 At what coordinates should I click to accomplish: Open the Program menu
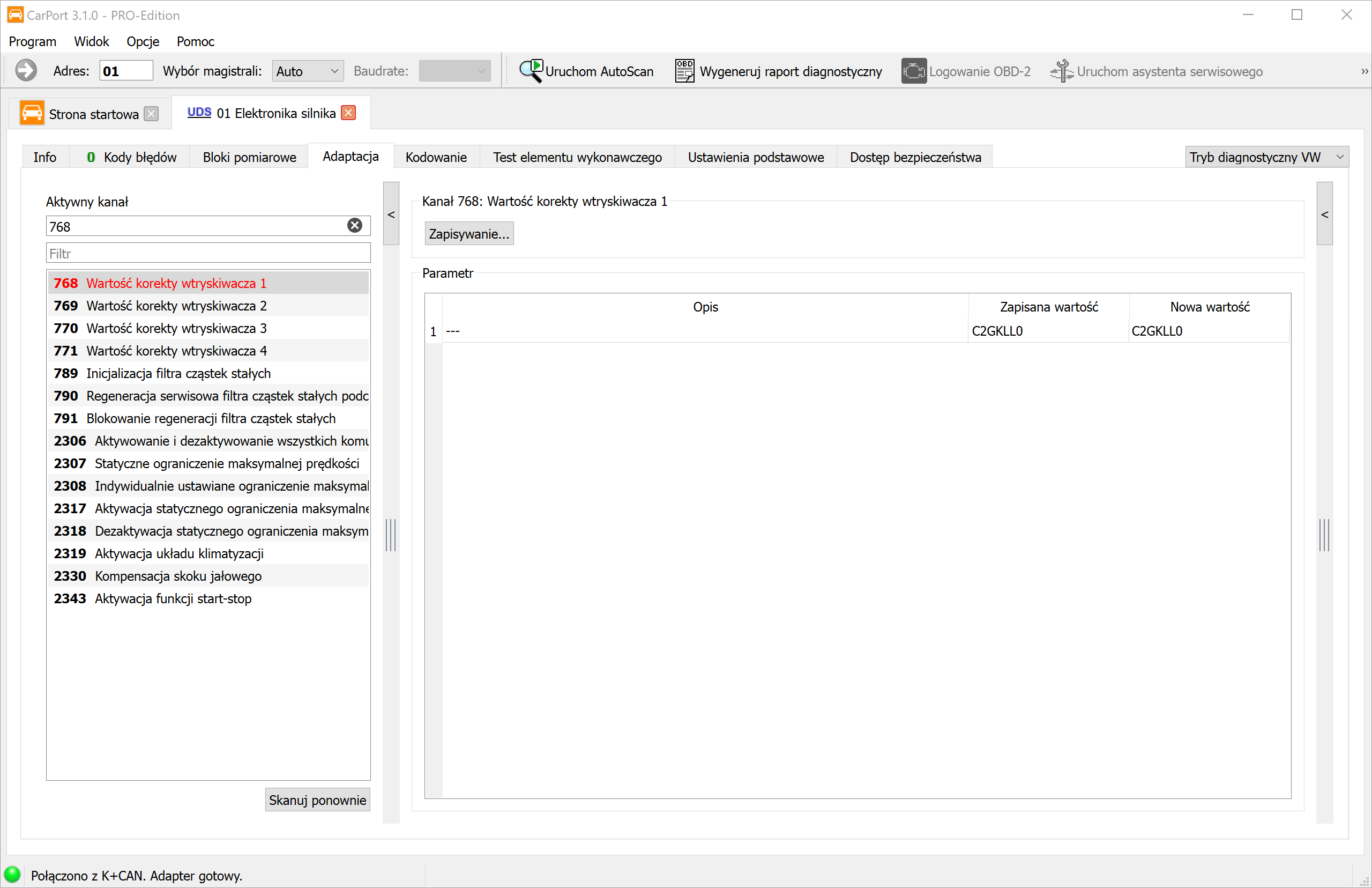click(x=33, y=41)
